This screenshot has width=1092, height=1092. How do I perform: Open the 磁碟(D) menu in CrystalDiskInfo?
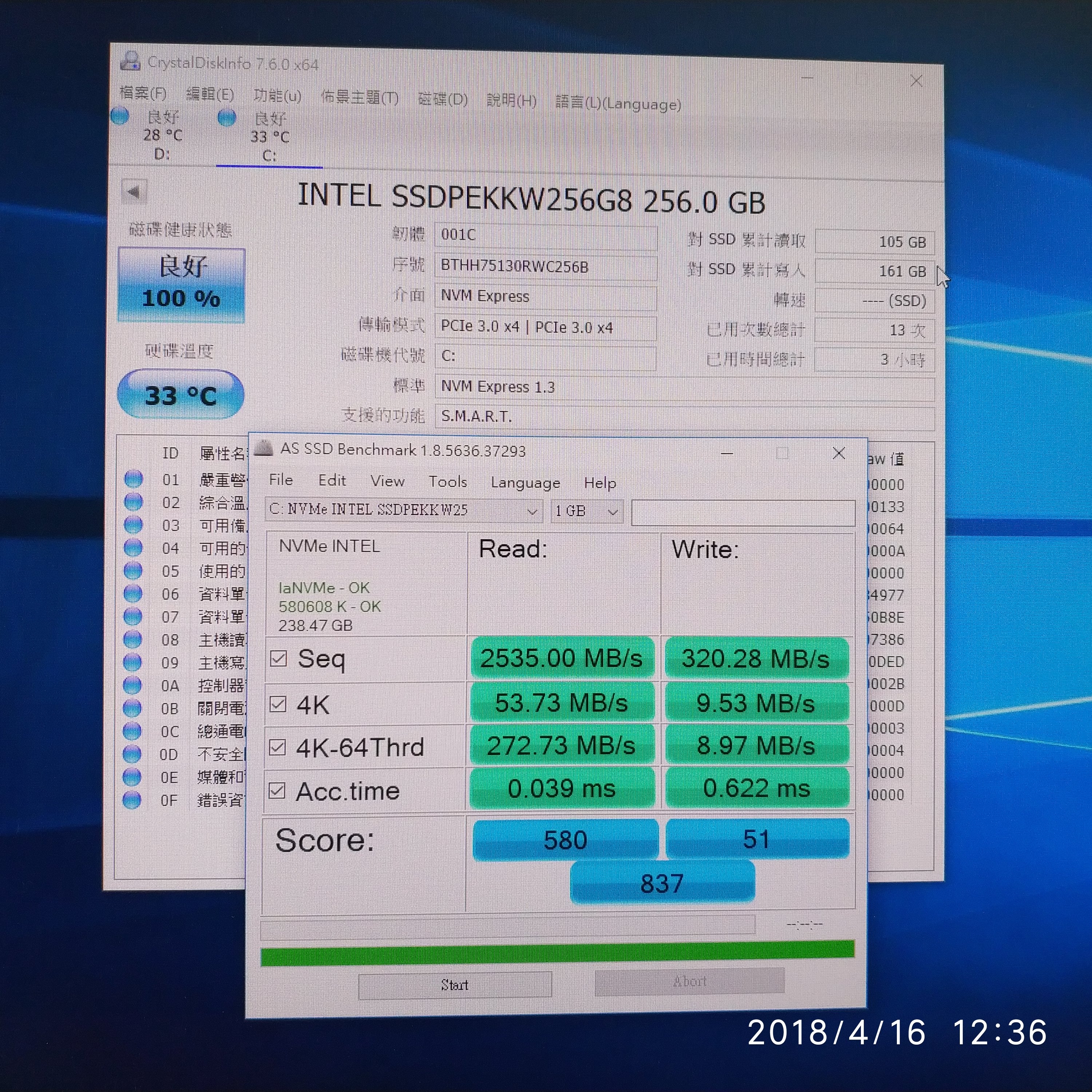pyautogui.click(x=443, y=99)
